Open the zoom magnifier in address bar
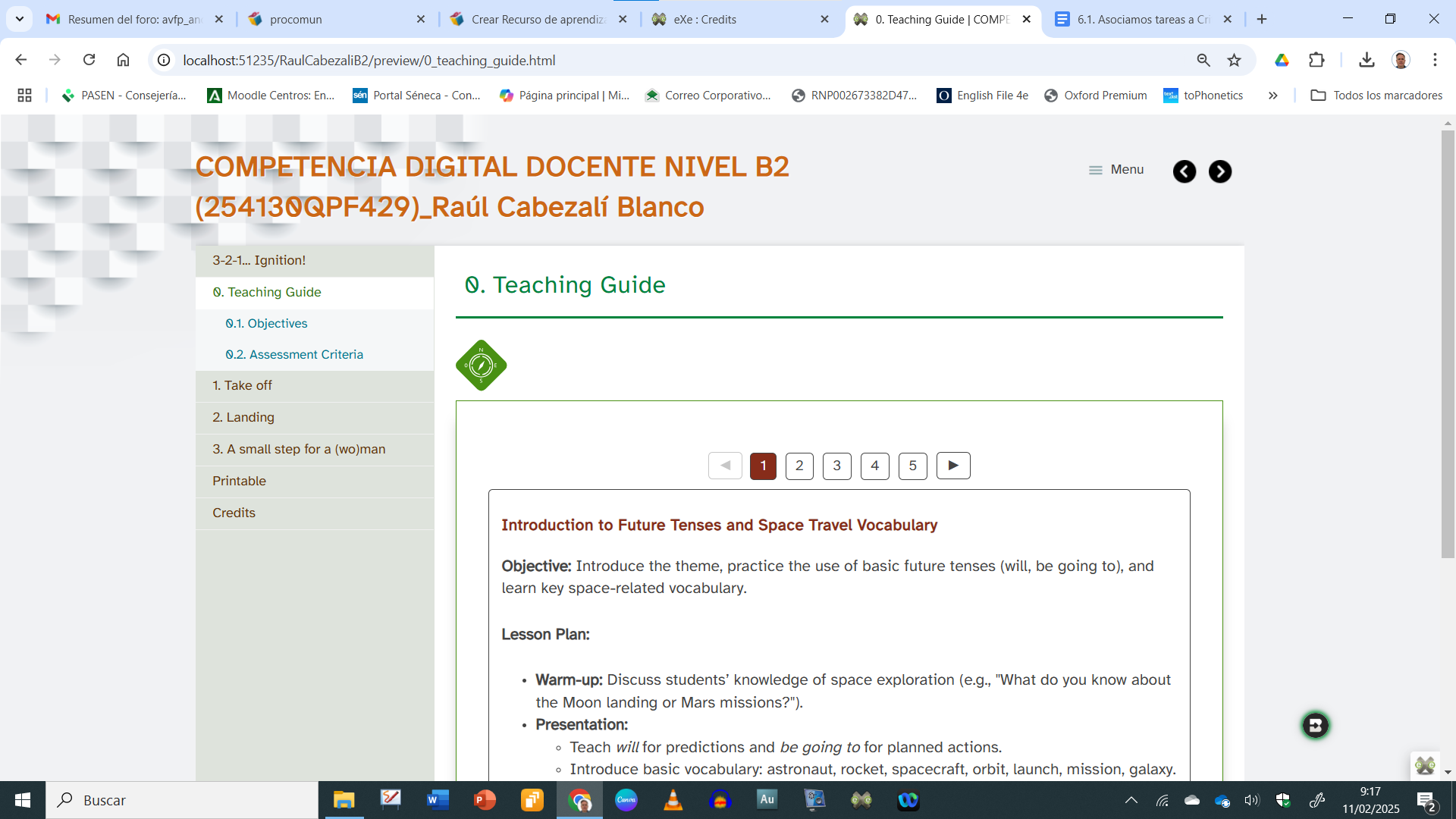The image size is (1456, 819). click(1203, 60)
